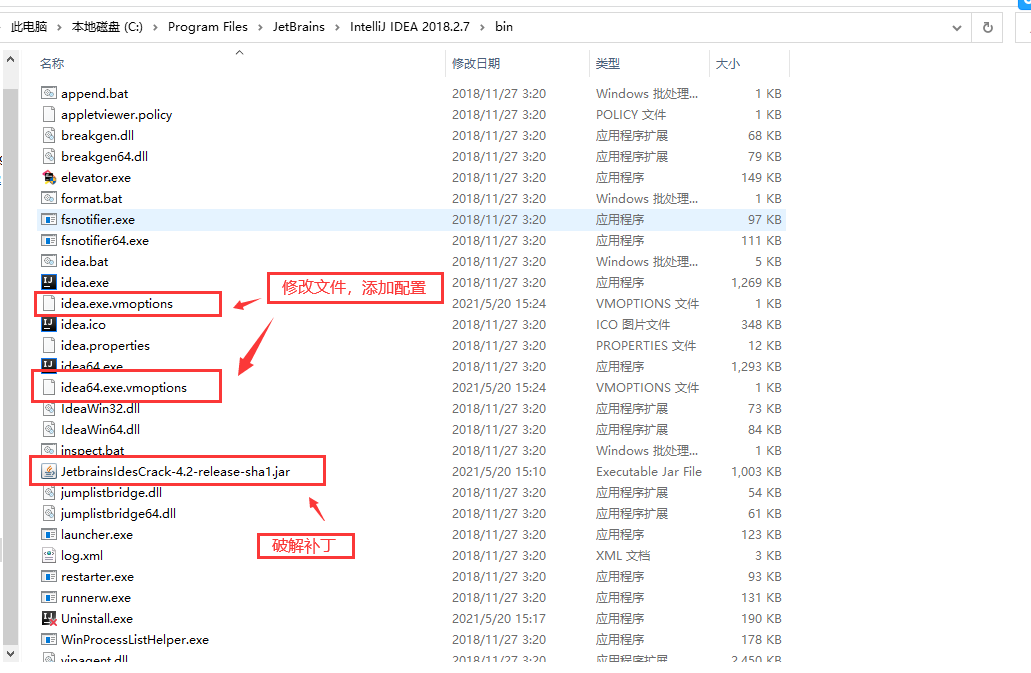Sort files by 大小 column
1031x673 pixels.
[x=727, y=64]
